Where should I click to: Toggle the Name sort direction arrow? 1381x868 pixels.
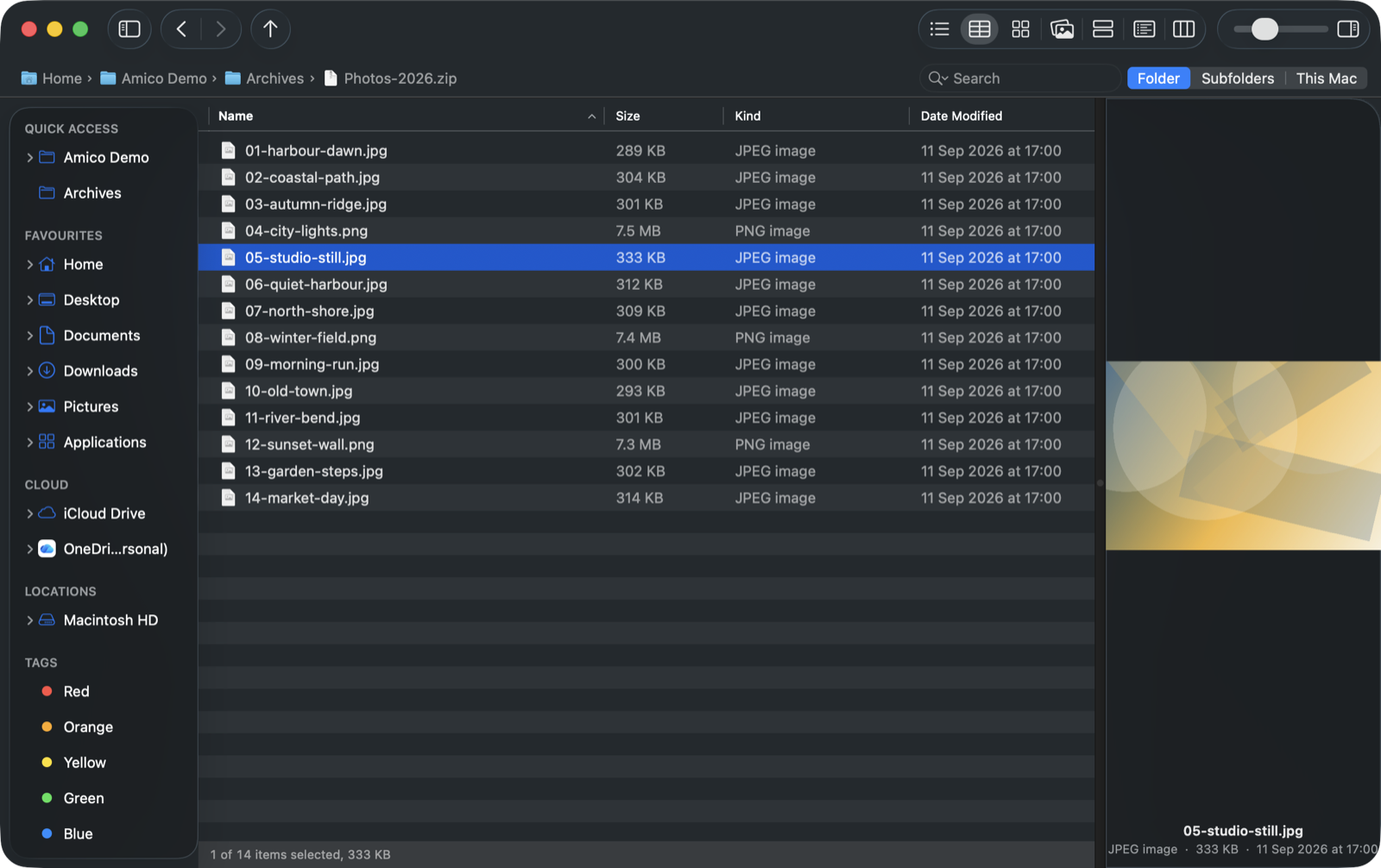tap(591, 116)
